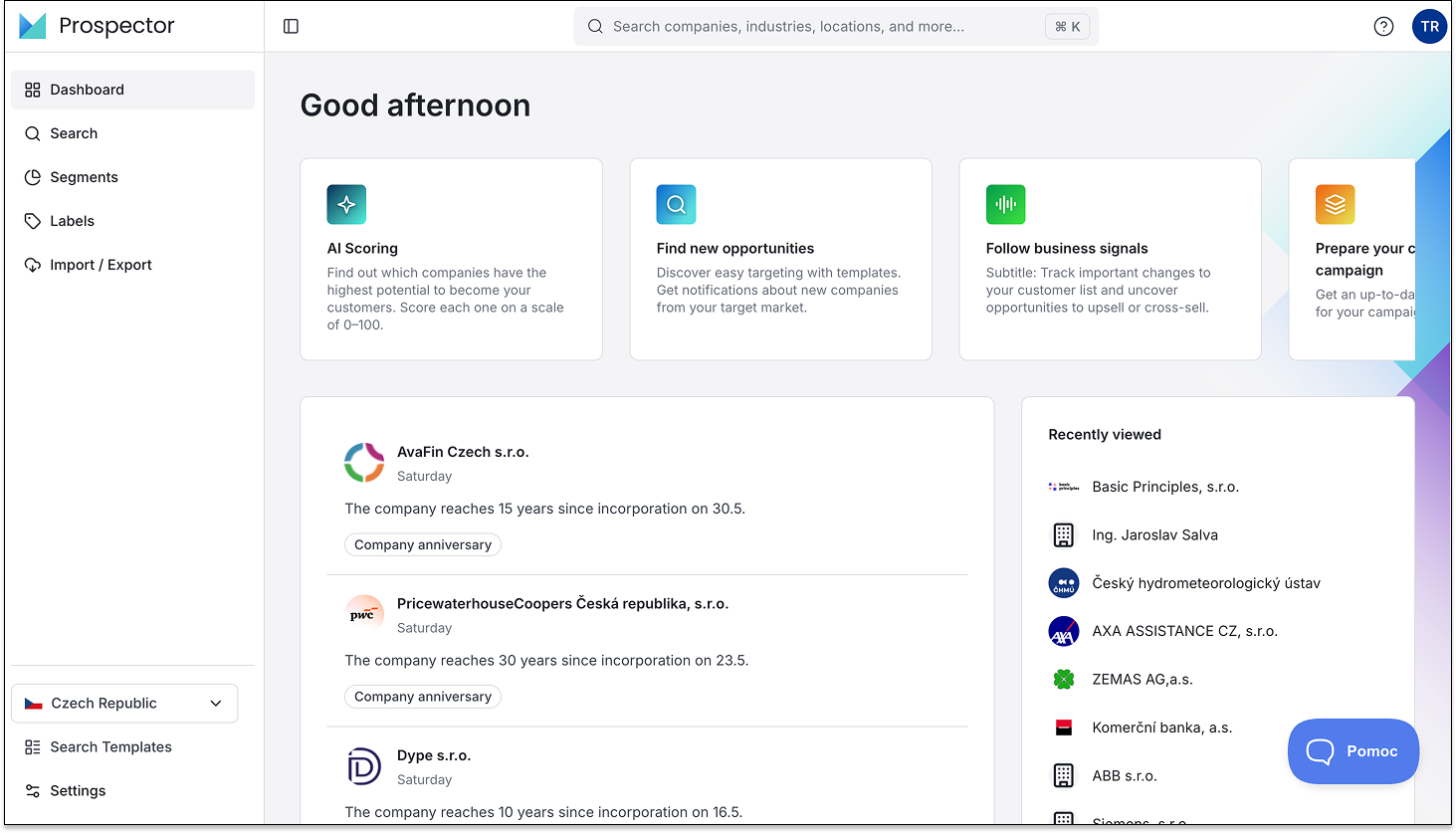Open Settings in the sidebar
This screenshot has height=833, width=1456.
(x=132, y=791)
